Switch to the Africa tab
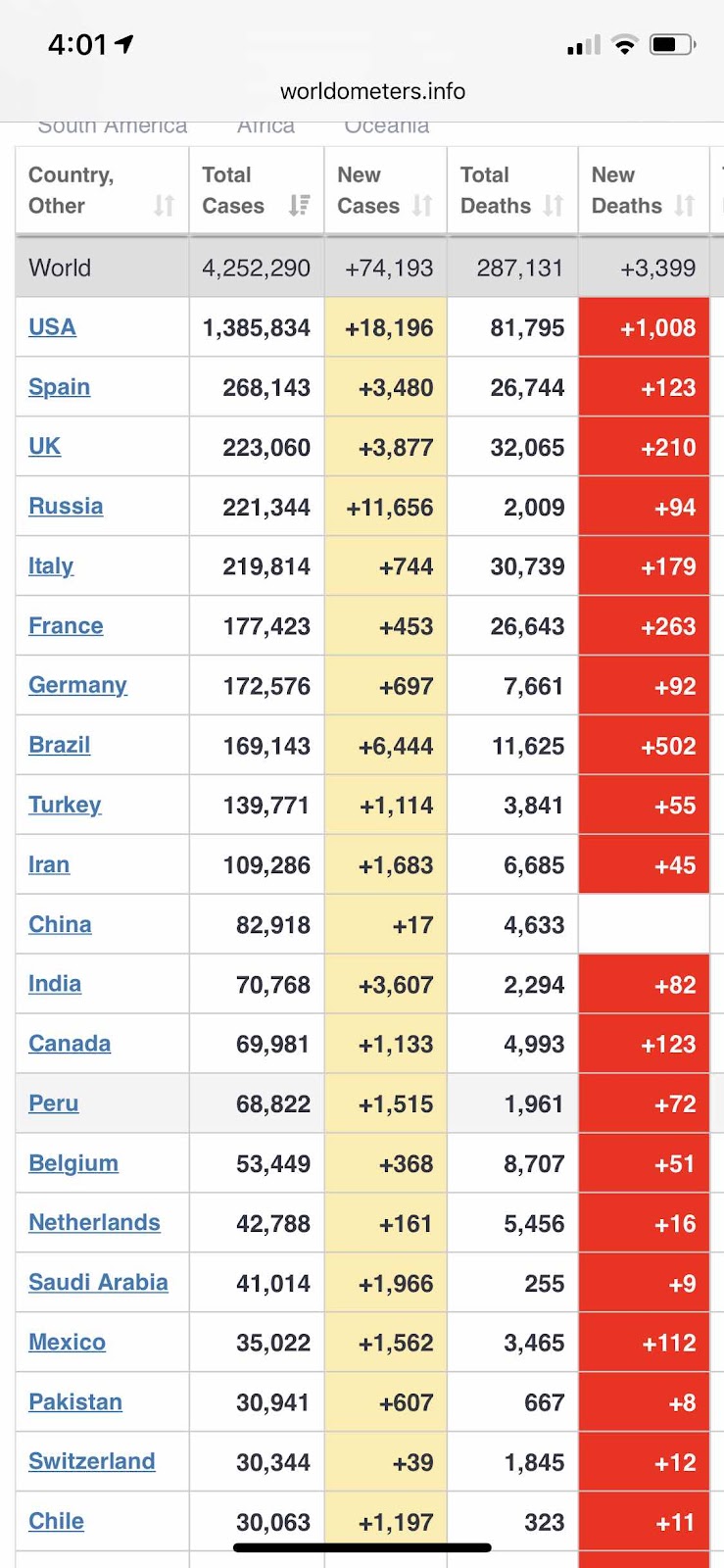724x1568 pixels. tap(265, 126)
